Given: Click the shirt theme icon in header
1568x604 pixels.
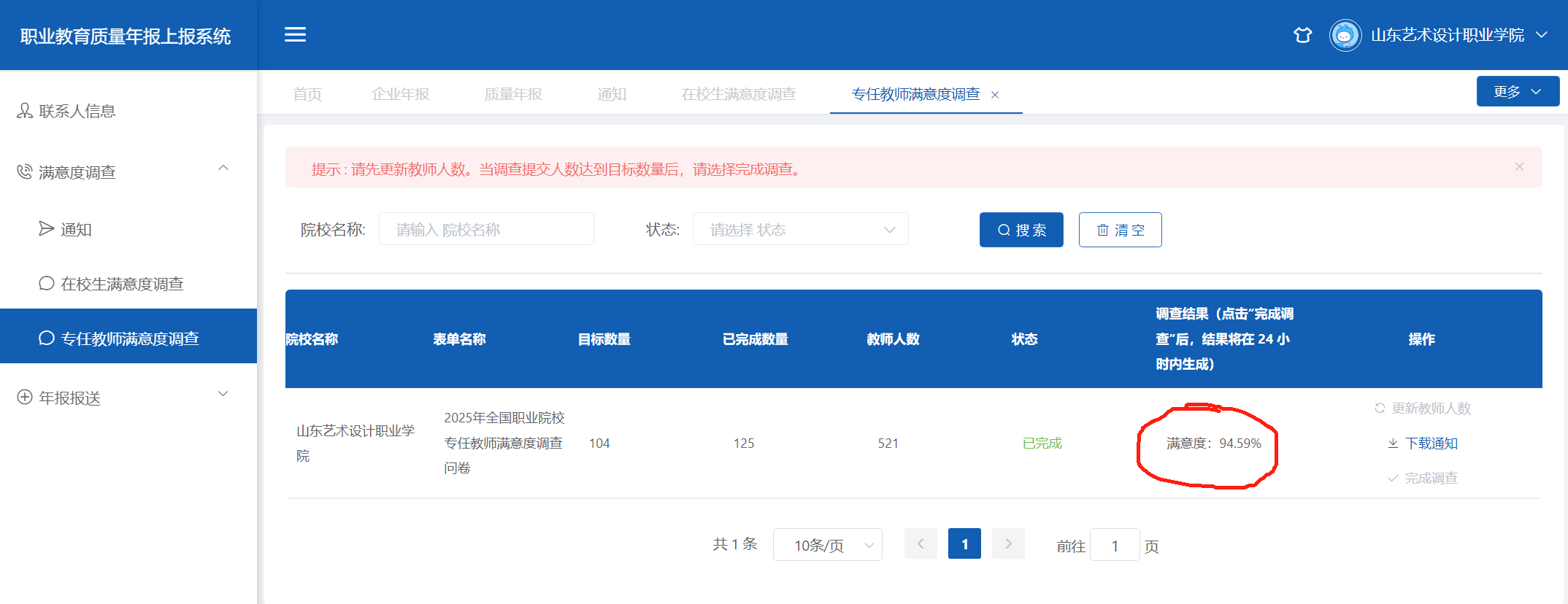Looking at the screenshot, I should click(1302, 35).
